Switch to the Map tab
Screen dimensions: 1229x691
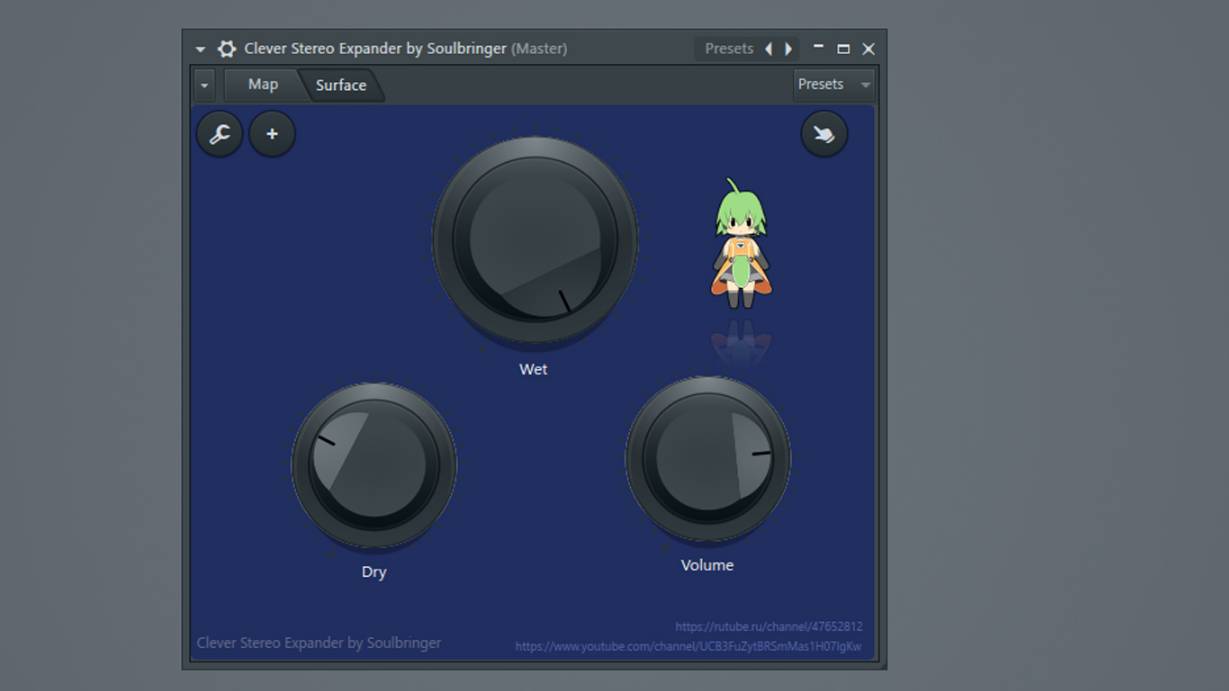tap(262, 85)
